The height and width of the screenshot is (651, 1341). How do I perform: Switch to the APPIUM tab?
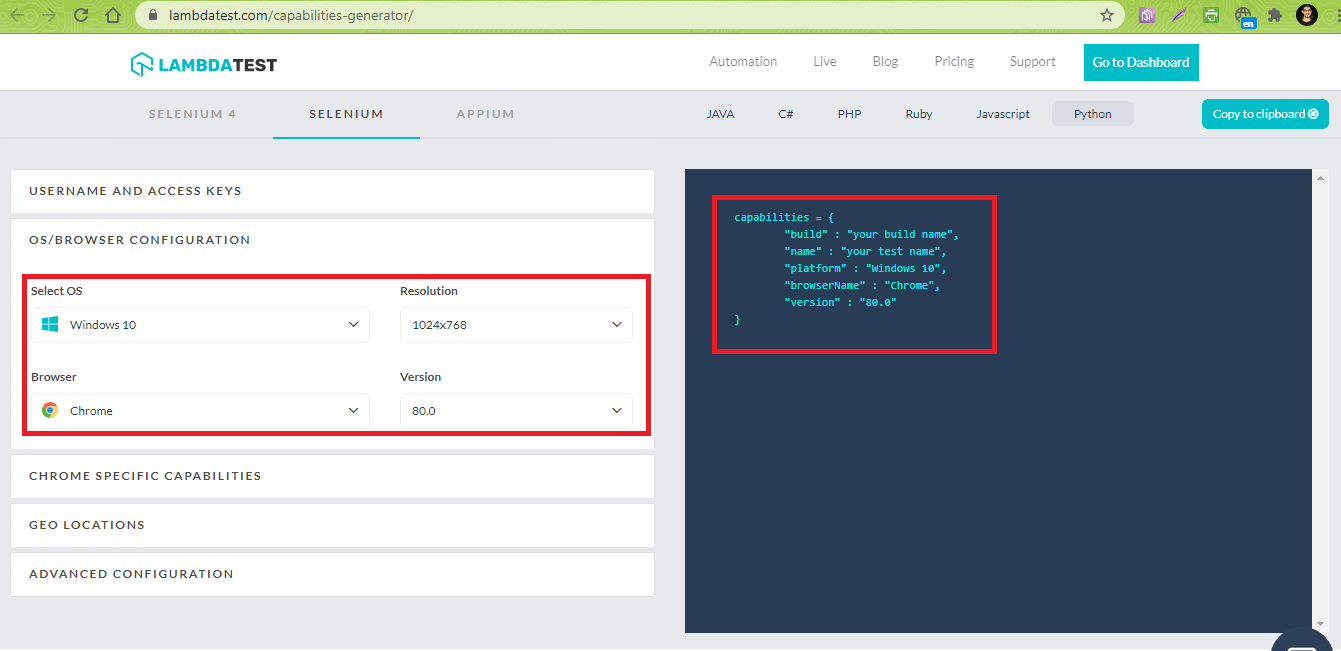point(485,113)
